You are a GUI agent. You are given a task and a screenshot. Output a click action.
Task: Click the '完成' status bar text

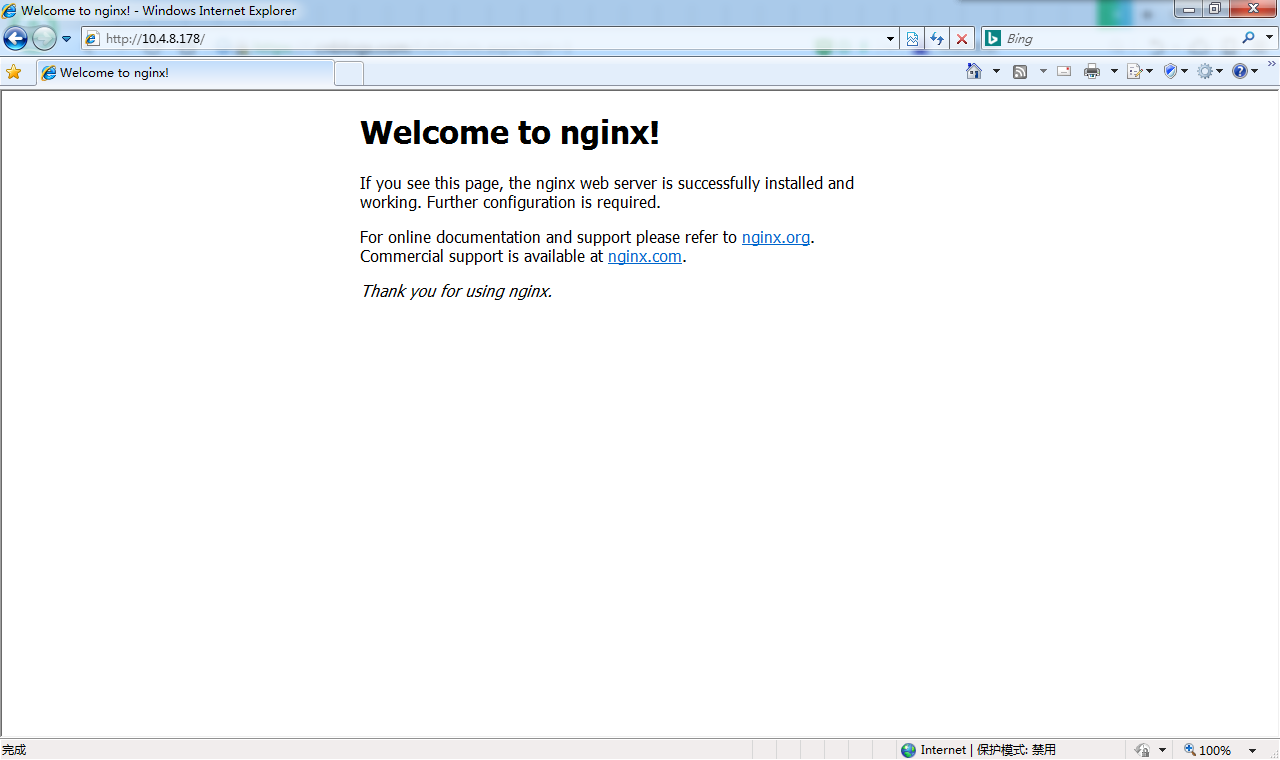coord(14,750)
